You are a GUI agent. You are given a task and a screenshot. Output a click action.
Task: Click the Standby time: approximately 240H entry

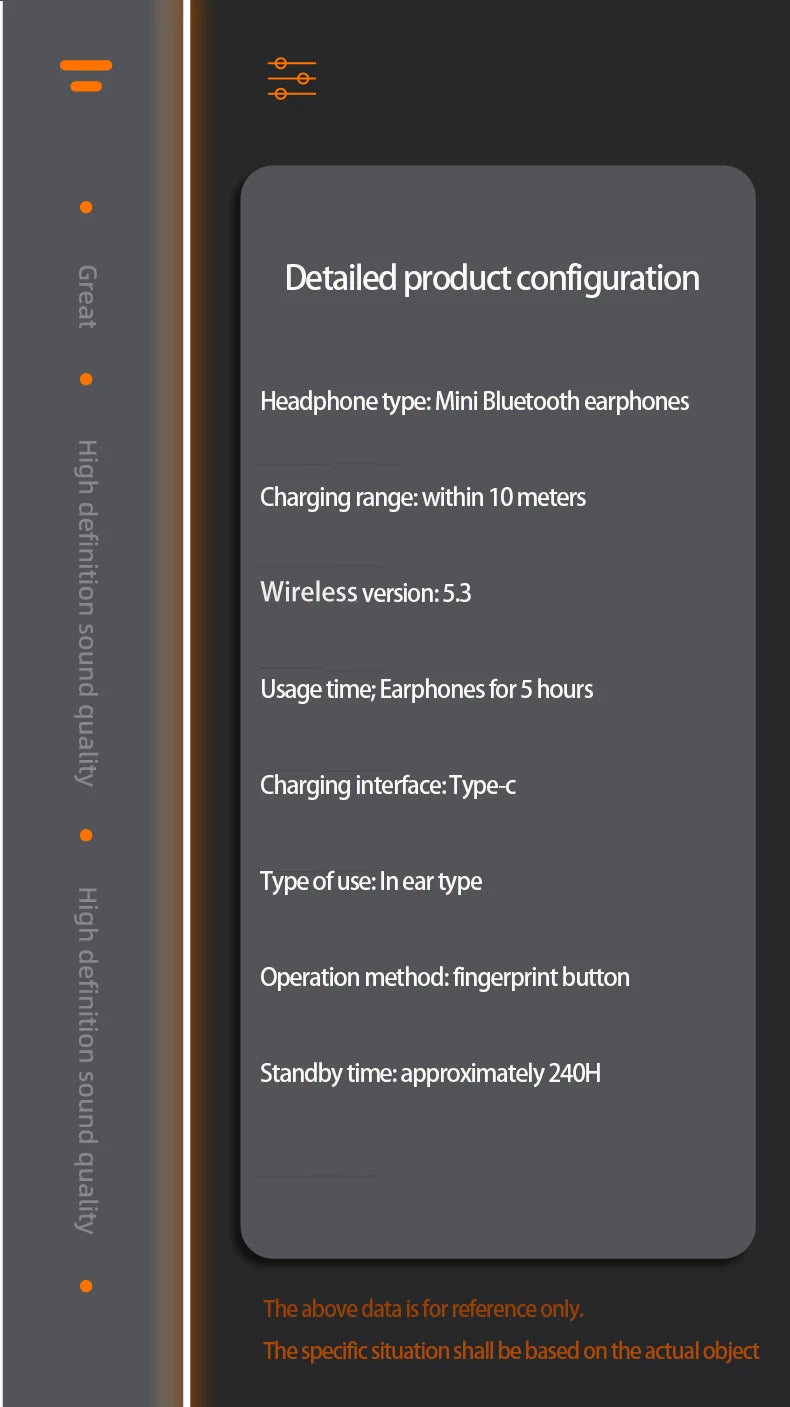pos(430,1073)
